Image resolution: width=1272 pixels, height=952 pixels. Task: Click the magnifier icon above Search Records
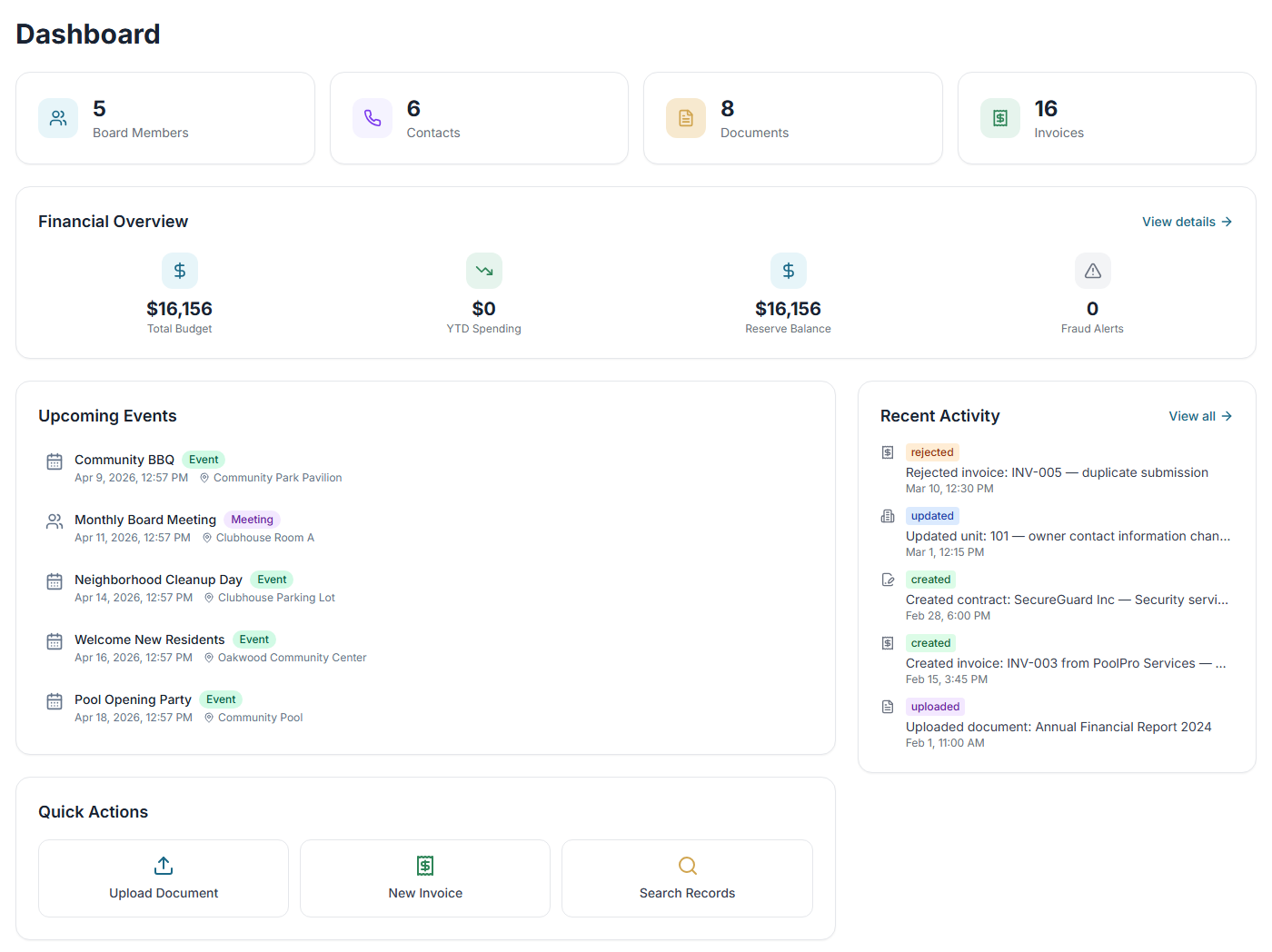[687, 866]
